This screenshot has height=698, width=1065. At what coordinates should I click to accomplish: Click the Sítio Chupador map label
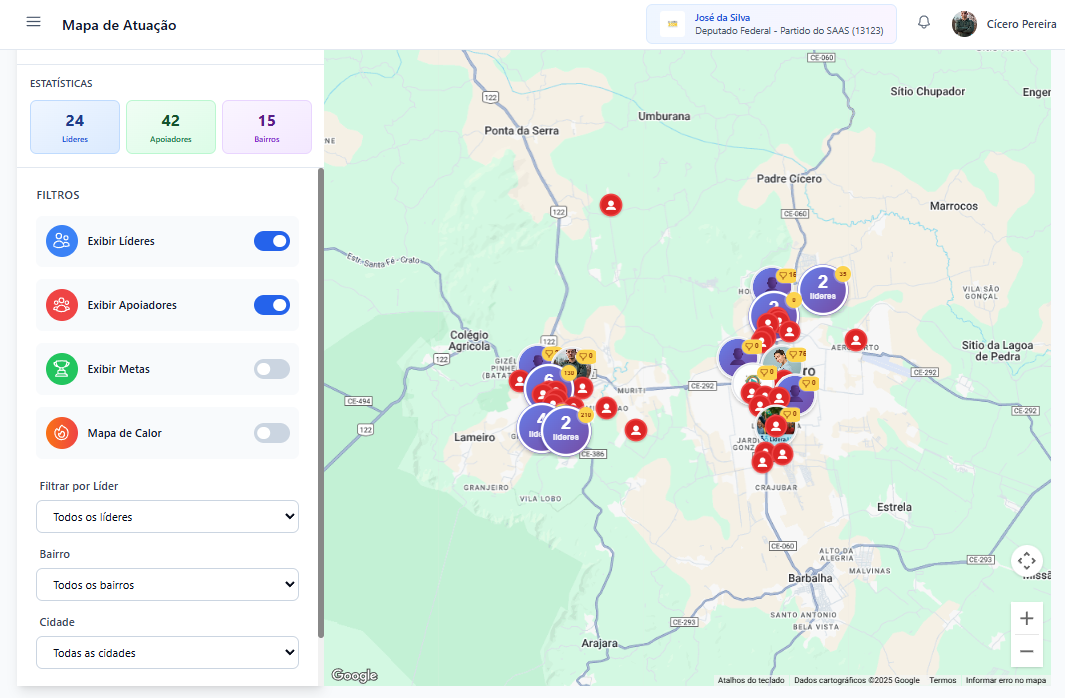click(x=928, y=91)
